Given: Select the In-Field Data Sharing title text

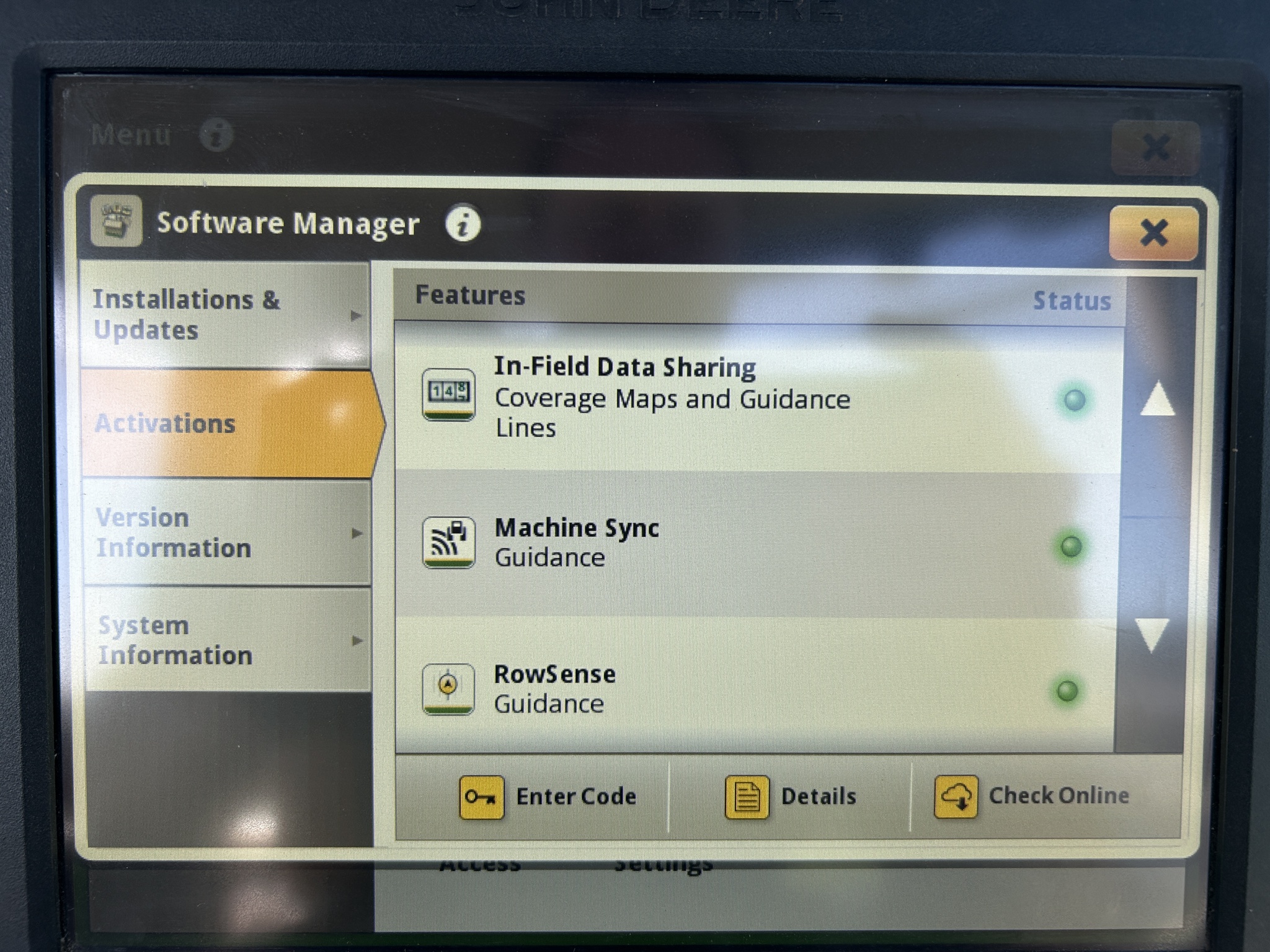Looking at the screenshot, I should click(625, 367).
